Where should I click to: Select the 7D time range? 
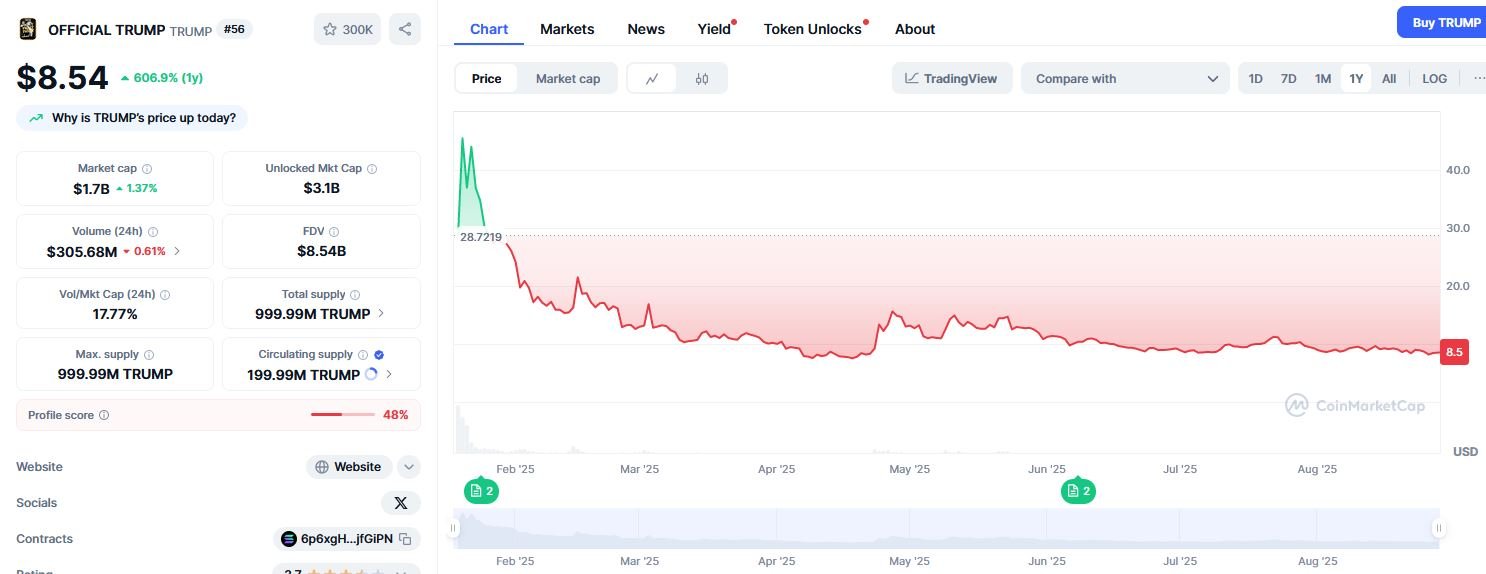tap(1288, 78)
